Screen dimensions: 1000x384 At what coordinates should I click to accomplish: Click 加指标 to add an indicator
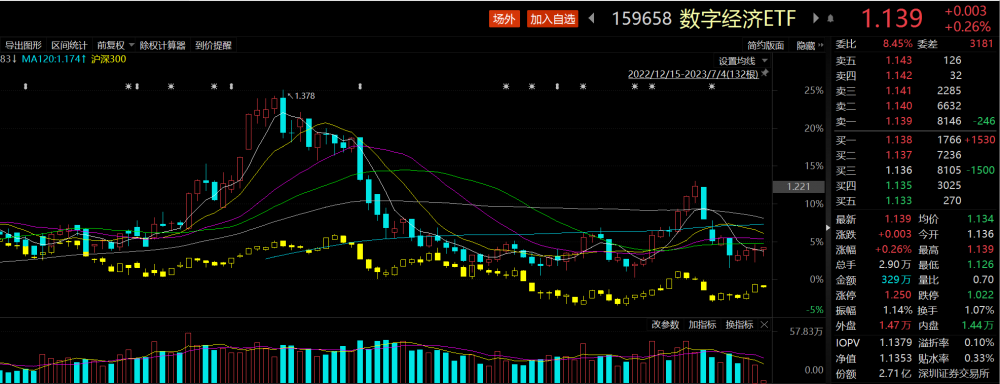pyautogui.click(x=702, y=325)
